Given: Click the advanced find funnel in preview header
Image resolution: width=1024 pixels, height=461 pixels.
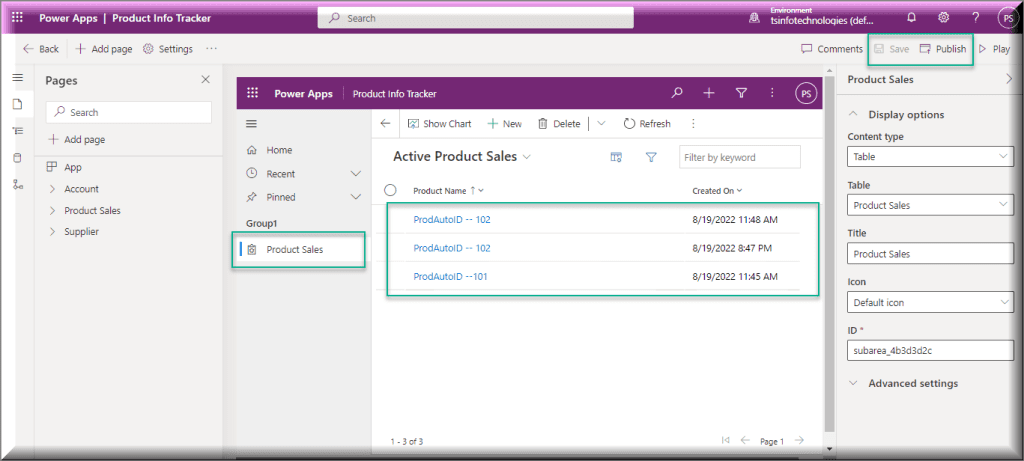Looking at the screenshot, I should (x=741, y=93).
